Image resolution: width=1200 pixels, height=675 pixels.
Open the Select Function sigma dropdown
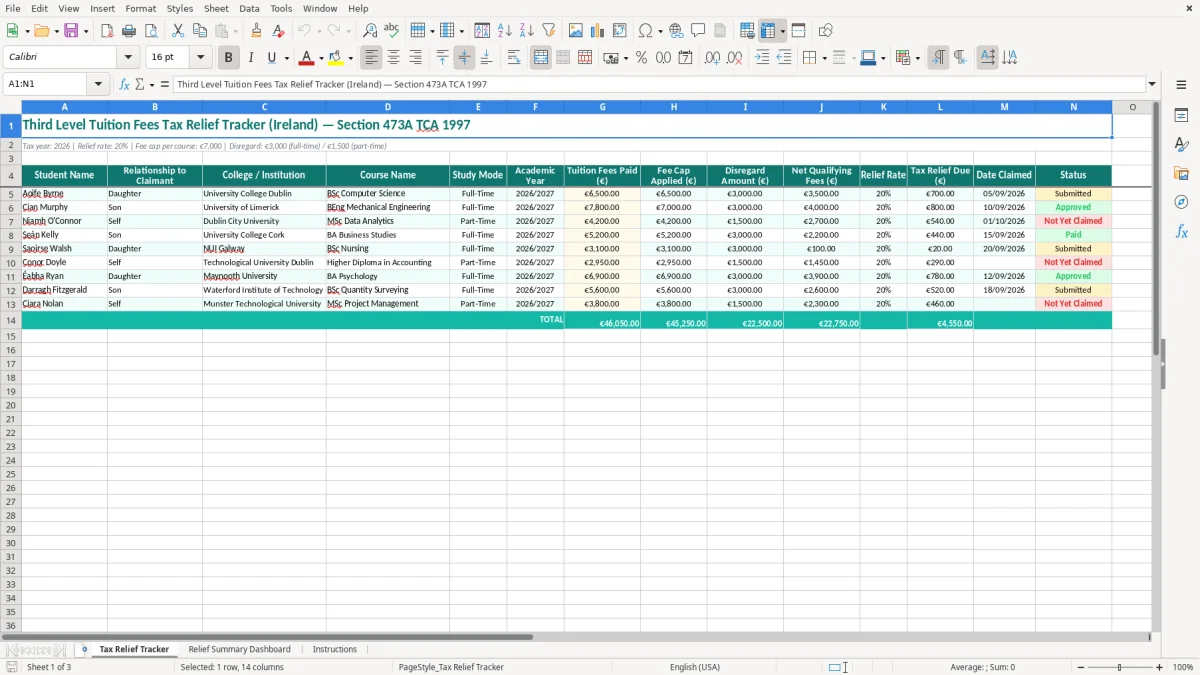[x=151, y=84]
